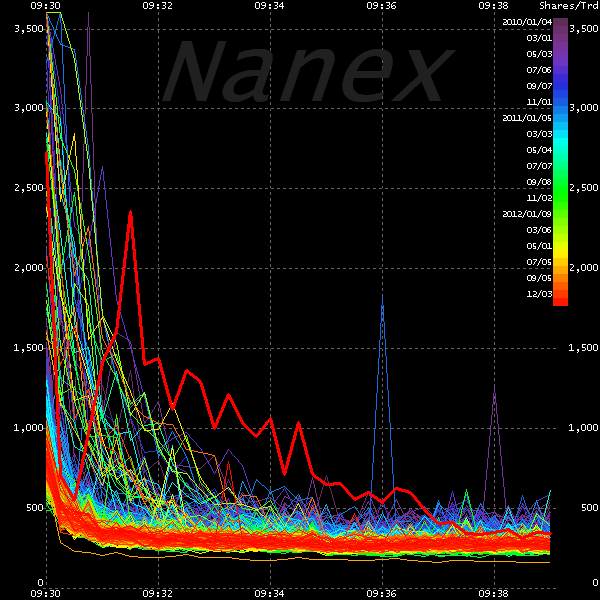Click the 2,000 label on the left axis
Image resolution: width=600 pixels, height=600 pixels.
click(28, 267)
